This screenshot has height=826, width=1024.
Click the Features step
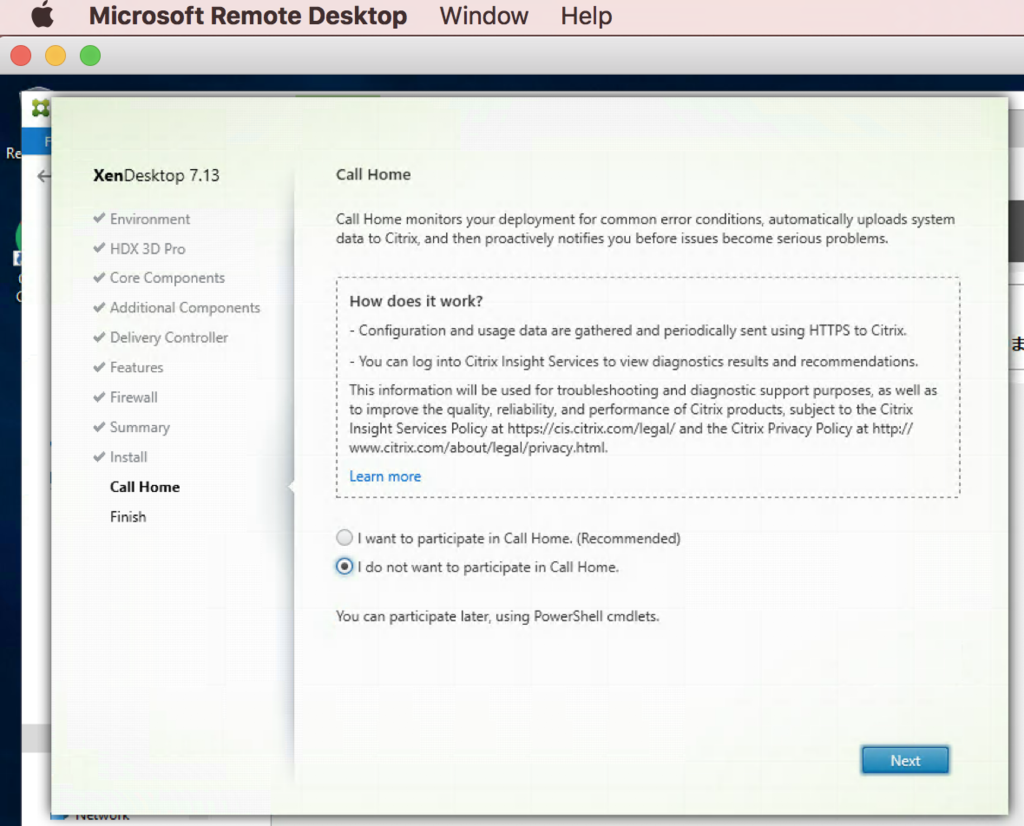click(x=136, y=368)
